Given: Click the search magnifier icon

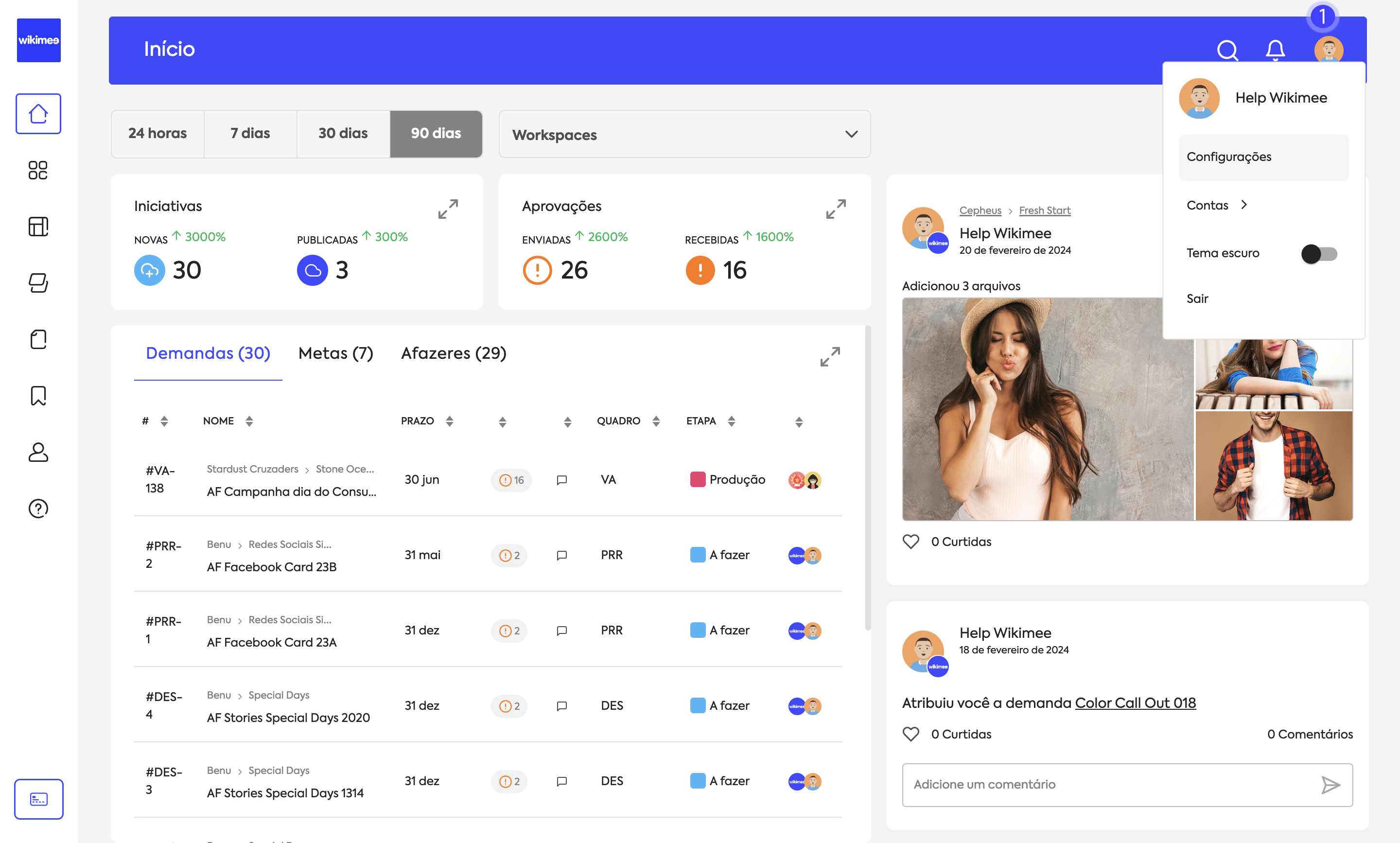Looking at the screenshot, I should point(1227,50).
